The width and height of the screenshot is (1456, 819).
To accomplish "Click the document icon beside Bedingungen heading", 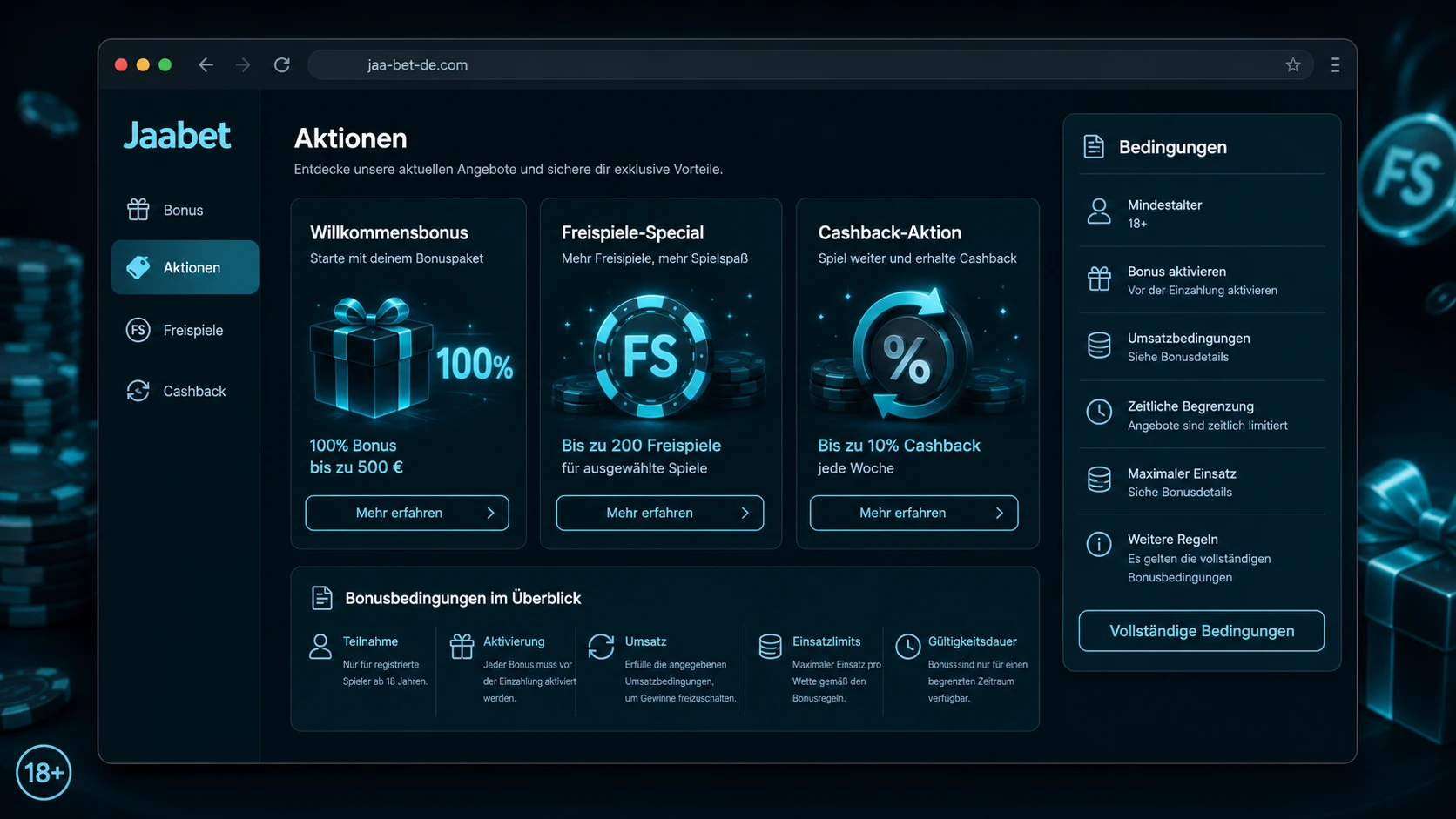I will (x=1094, y=146).
